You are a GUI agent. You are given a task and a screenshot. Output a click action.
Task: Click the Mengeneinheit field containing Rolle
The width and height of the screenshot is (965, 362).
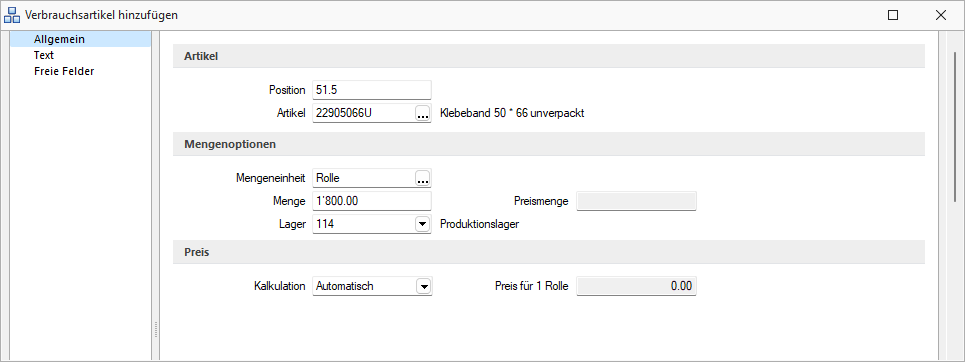coord(363,179)
